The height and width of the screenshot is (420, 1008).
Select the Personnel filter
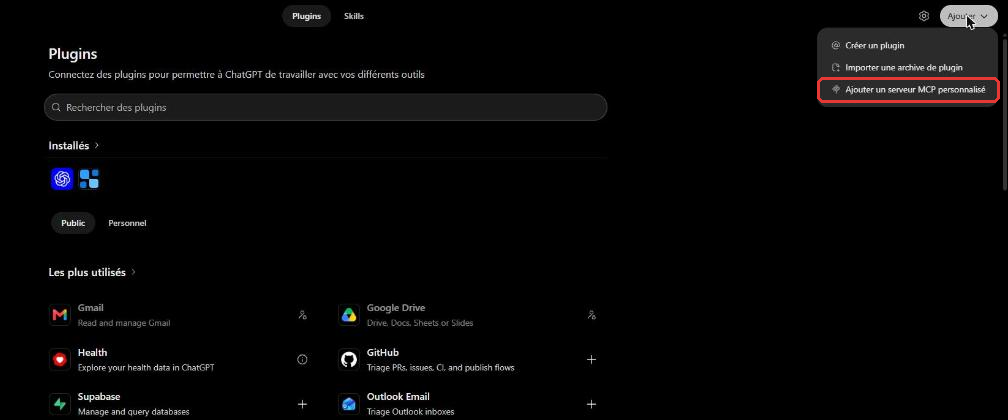coord(127,223)
